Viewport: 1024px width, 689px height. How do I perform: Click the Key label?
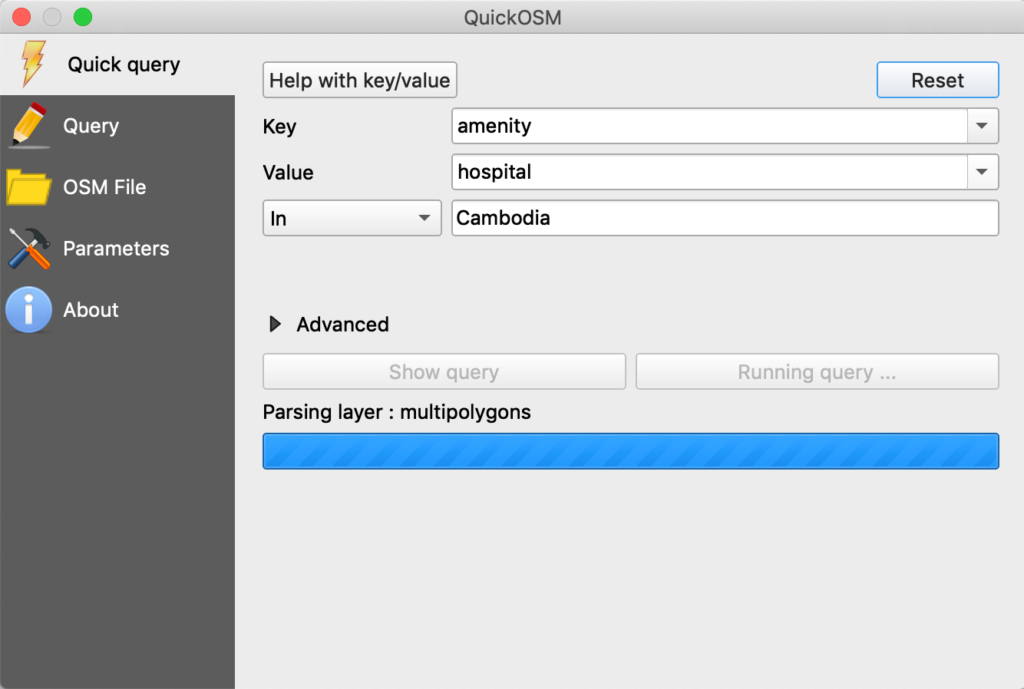[x=280, y=126]
